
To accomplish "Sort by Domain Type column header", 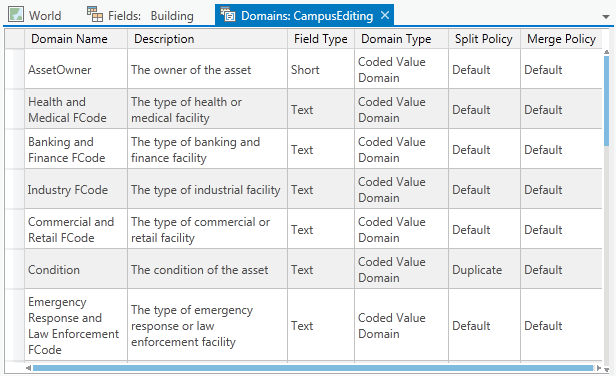I will (402, 39).
